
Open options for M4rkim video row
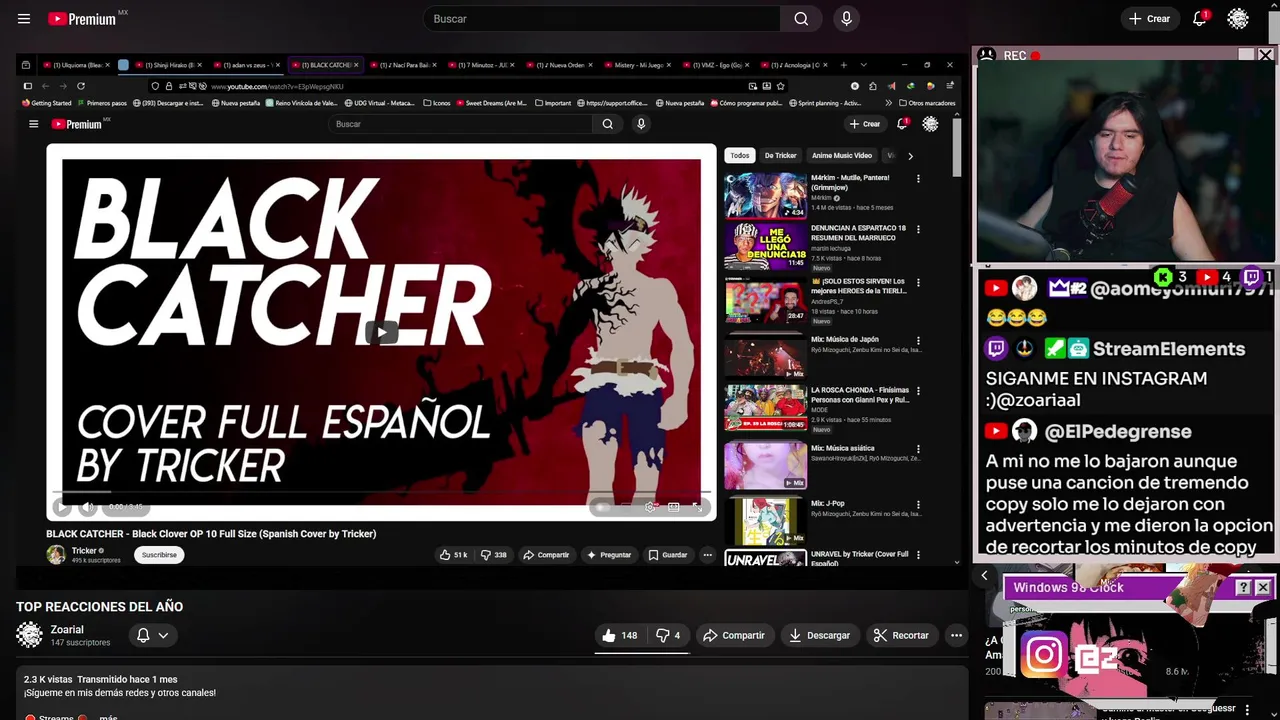pyautogui.click(x=918, y=179)
